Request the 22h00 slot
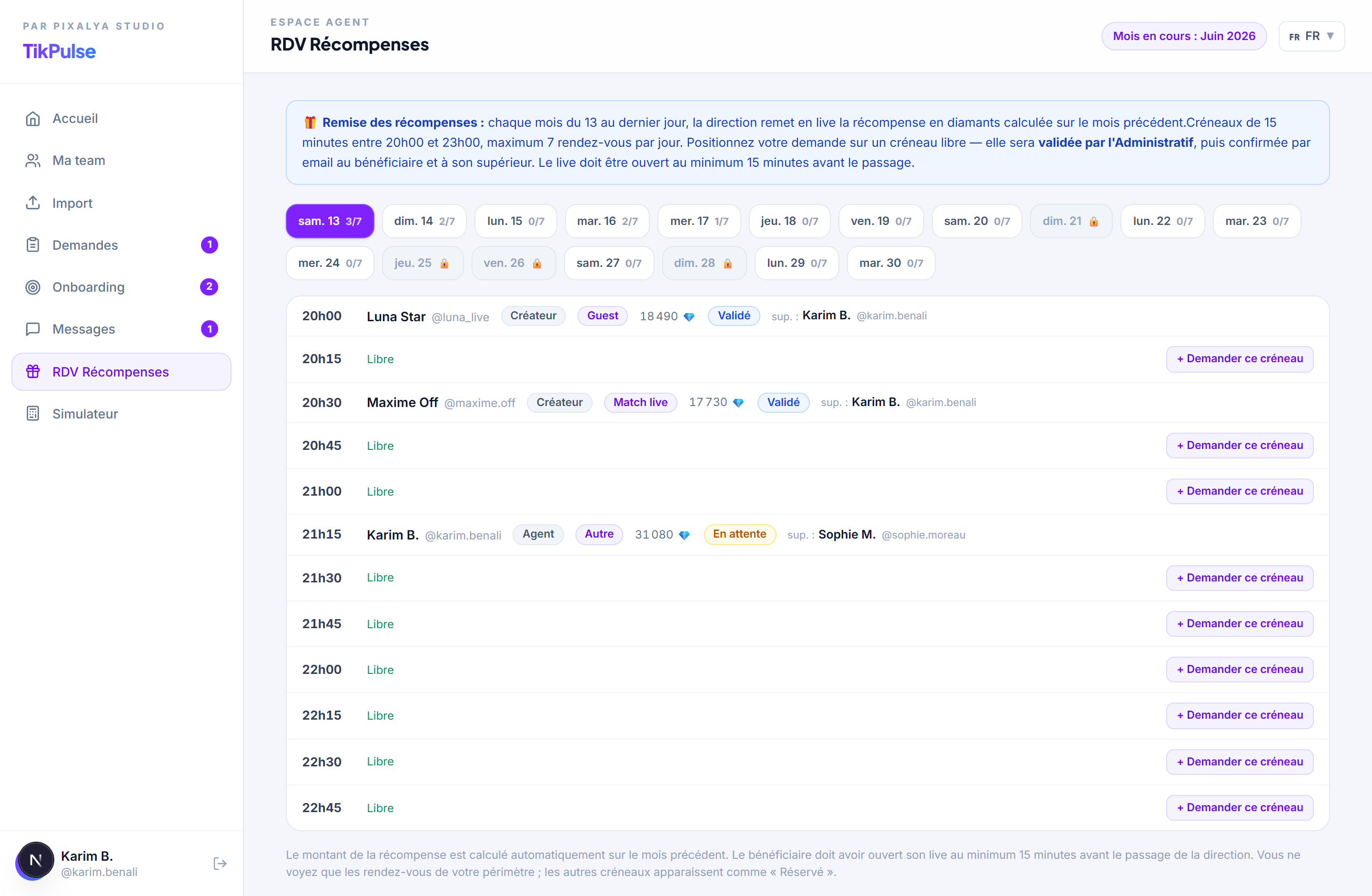Image resolution: width=1372 pixels, height=896 pixels. point(1240,670)
